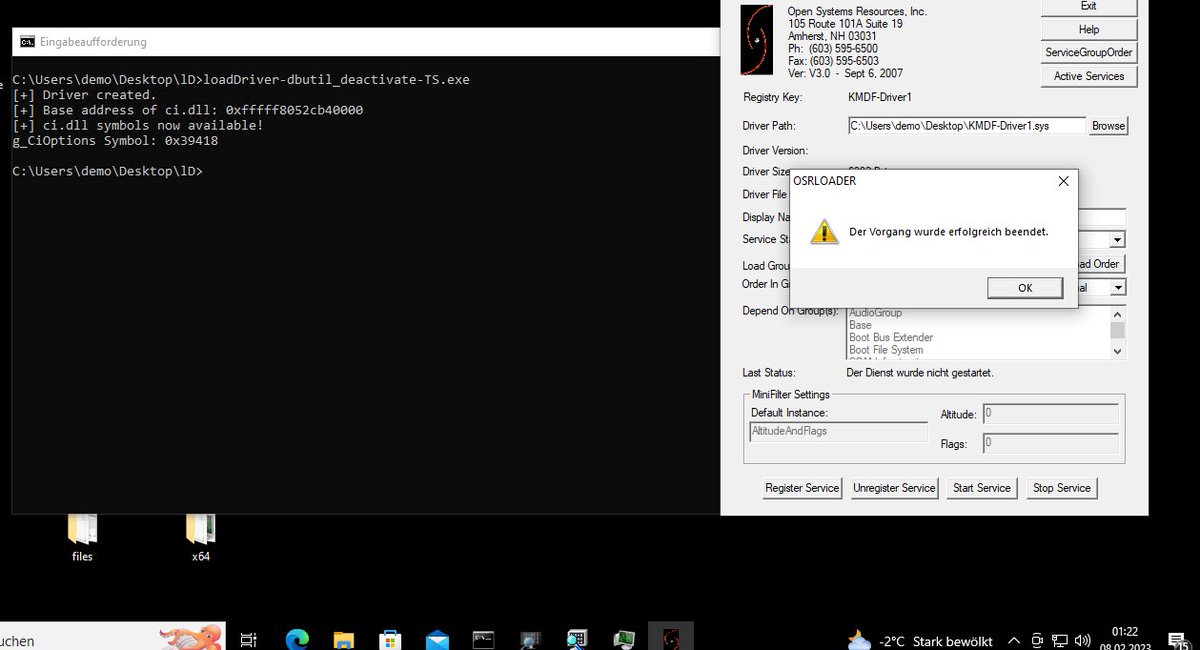Image resolution: width=1200 pixels, height=650 pixels.
Task: Open Mail app from taskbar
Action: [437, 639]
